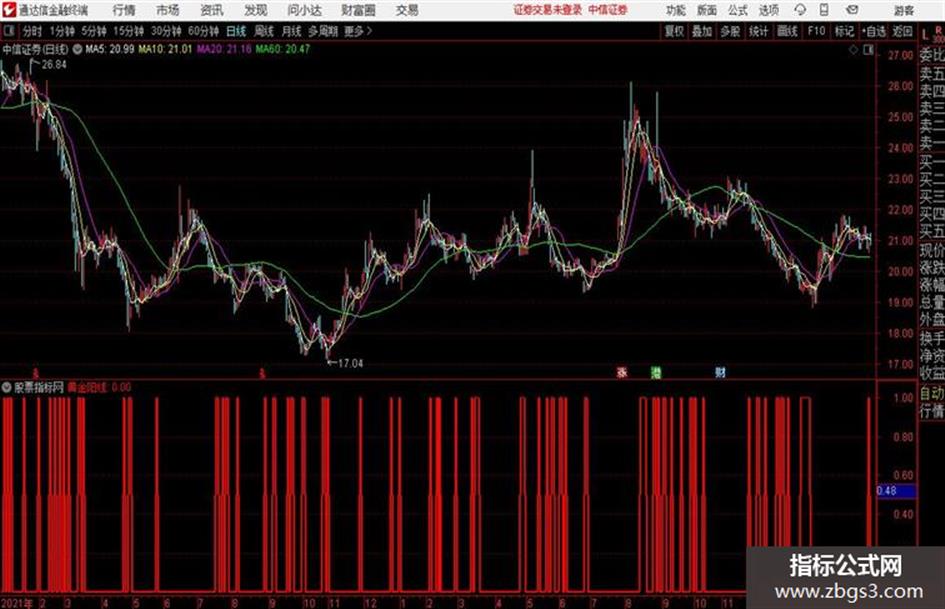Screen dimensions: 945x609
Task: Click the panel layout icon beside the diamond
Action: click(x=868, y=51)
